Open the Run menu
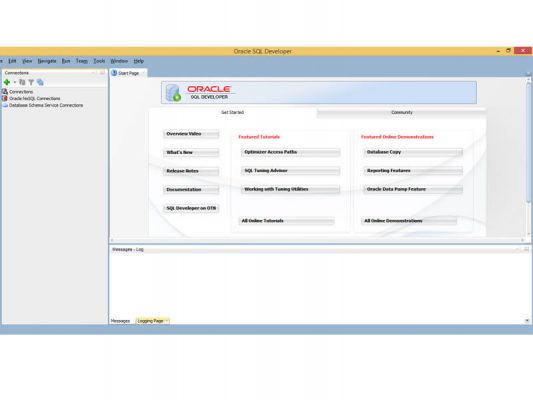 point(66,61)
